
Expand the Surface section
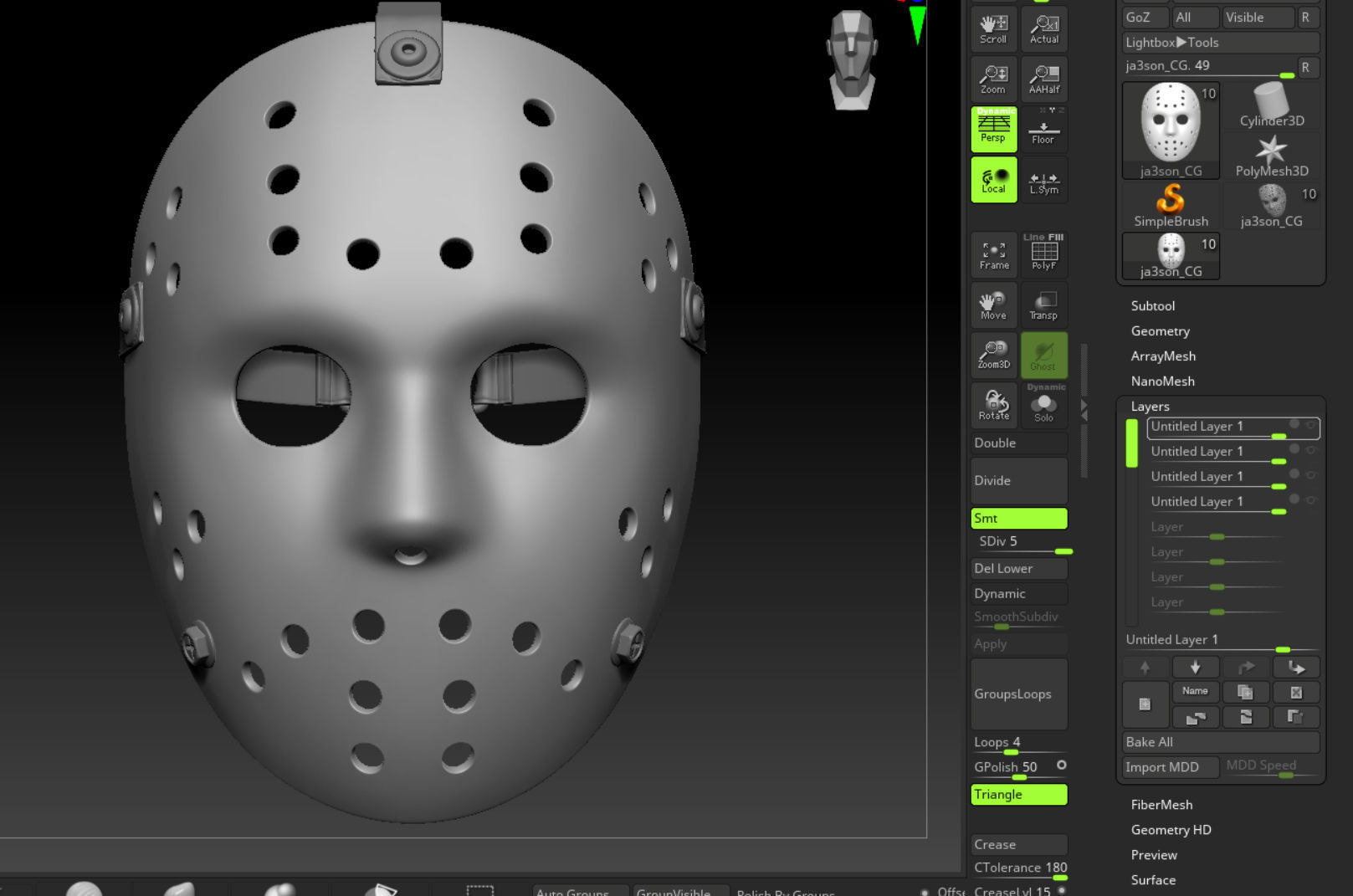pos(1153,880)
